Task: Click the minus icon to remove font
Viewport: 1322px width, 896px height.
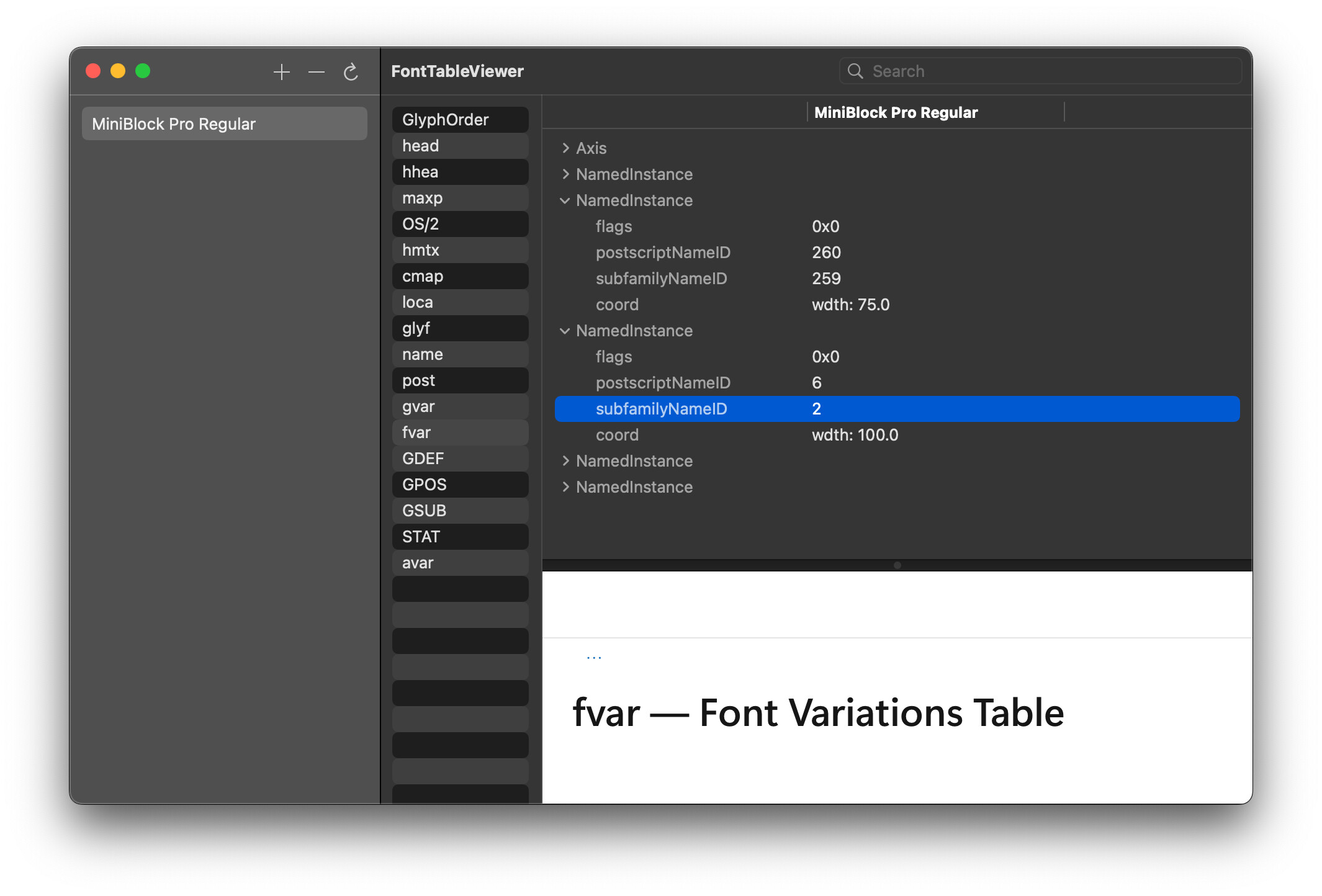Action: pyautogui.click(x=317, y=72)
